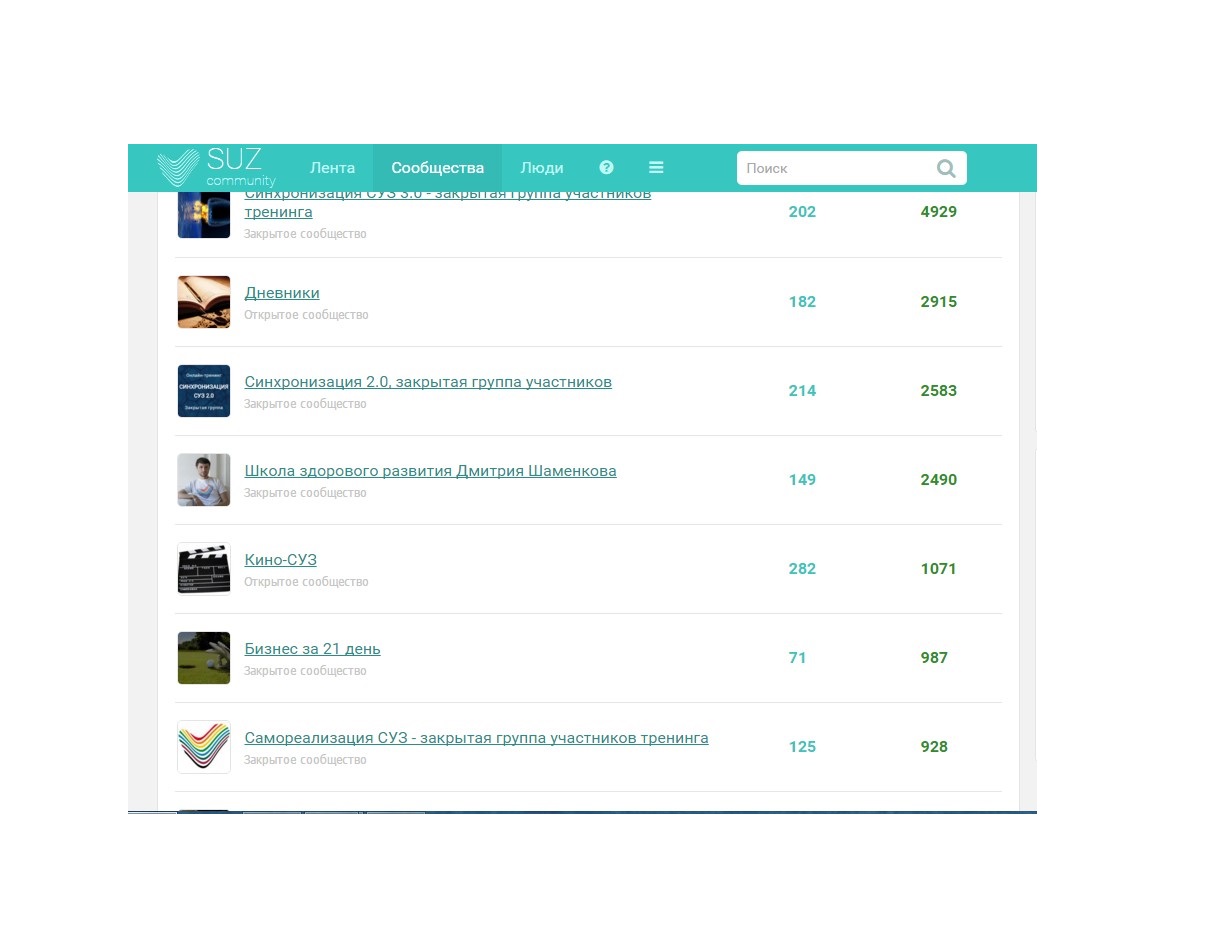
Task: Open Синхронизация 2.0 закрытая группа link
Action: click(x=428, y=382)
